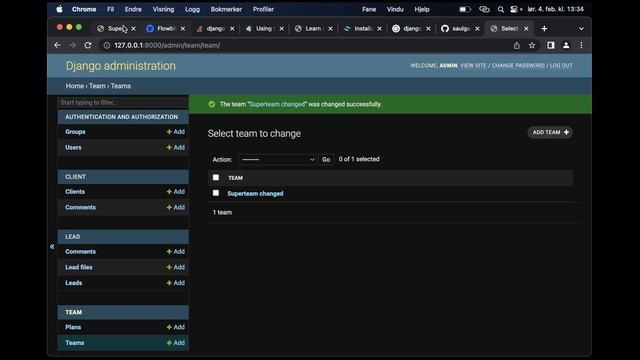Toggle the Chrome side panel icon
640x360 pixels.
551,45
